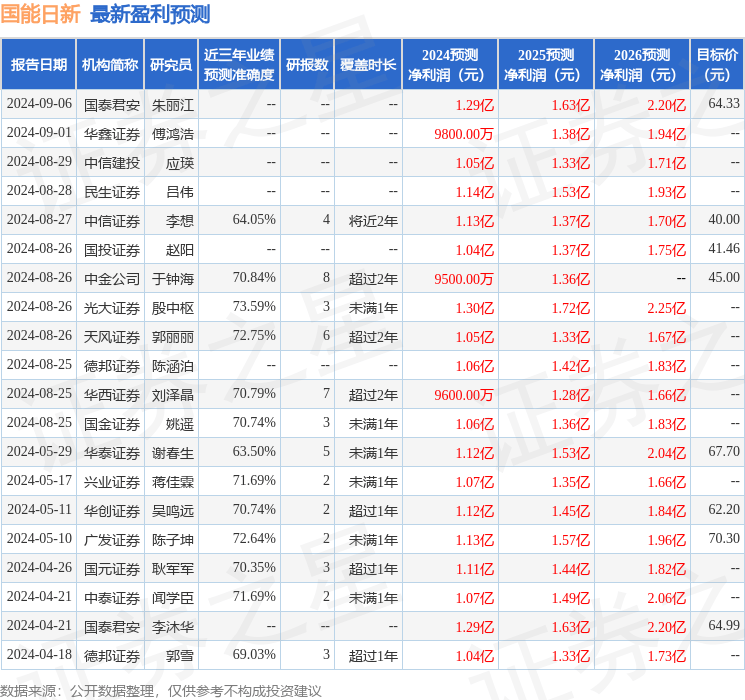This screenshot has height=700, width=745.
Task: Select target price 41.46
Action: 724,248
